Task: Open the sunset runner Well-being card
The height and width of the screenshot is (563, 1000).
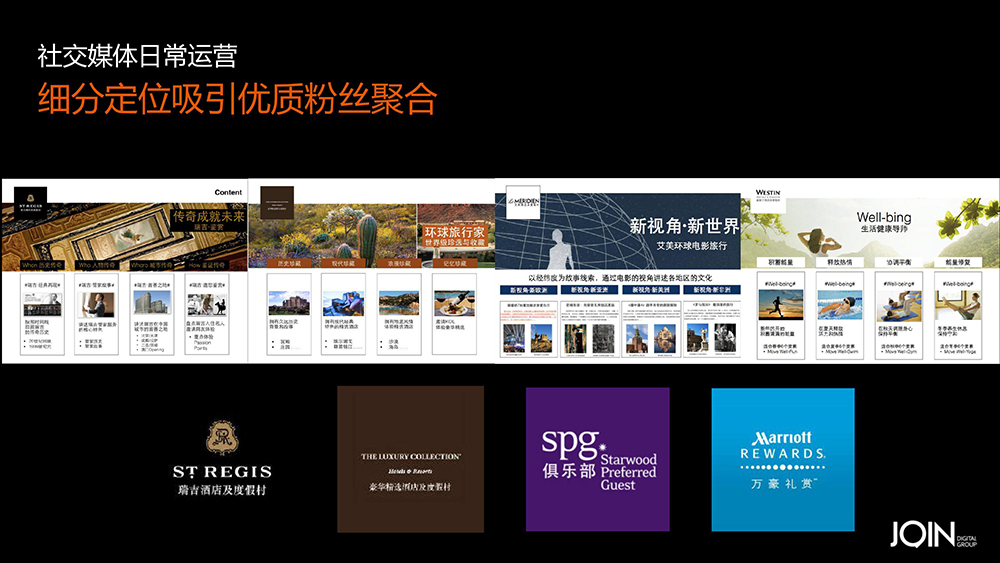Action: tap(781, 316)
